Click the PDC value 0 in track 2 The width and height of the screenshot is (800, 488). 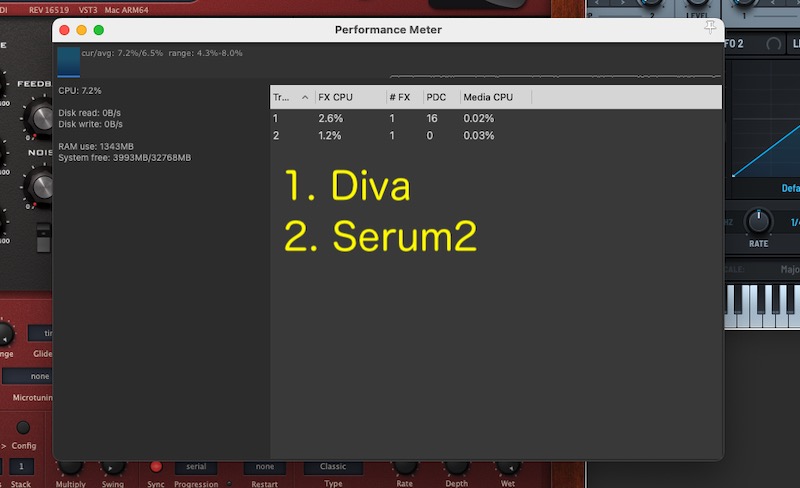pyautogui.click(x=430, y=136)
